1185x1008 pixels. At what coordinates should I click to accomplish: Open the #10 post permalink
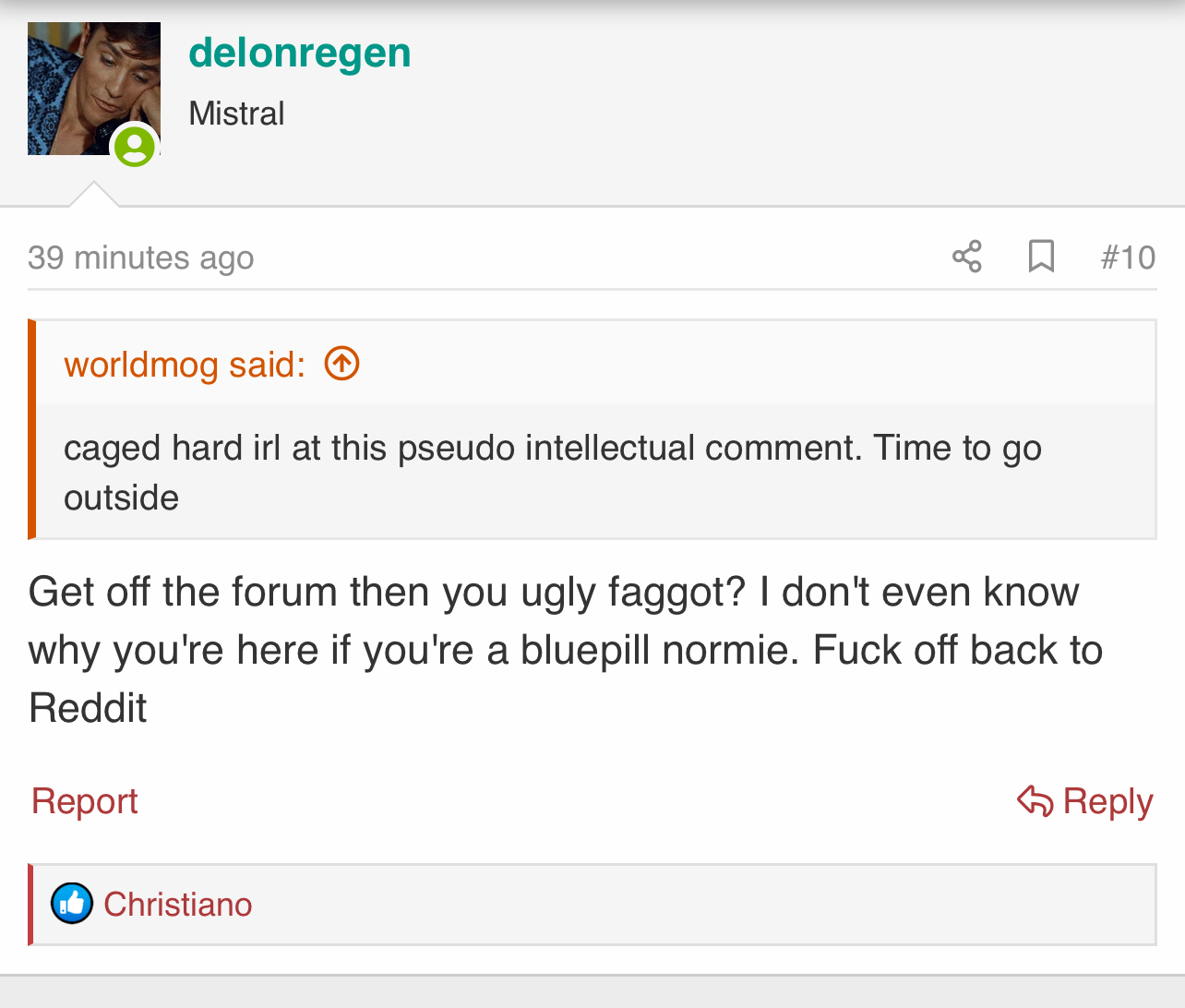pyautogui.click(x=1128, y=258)
